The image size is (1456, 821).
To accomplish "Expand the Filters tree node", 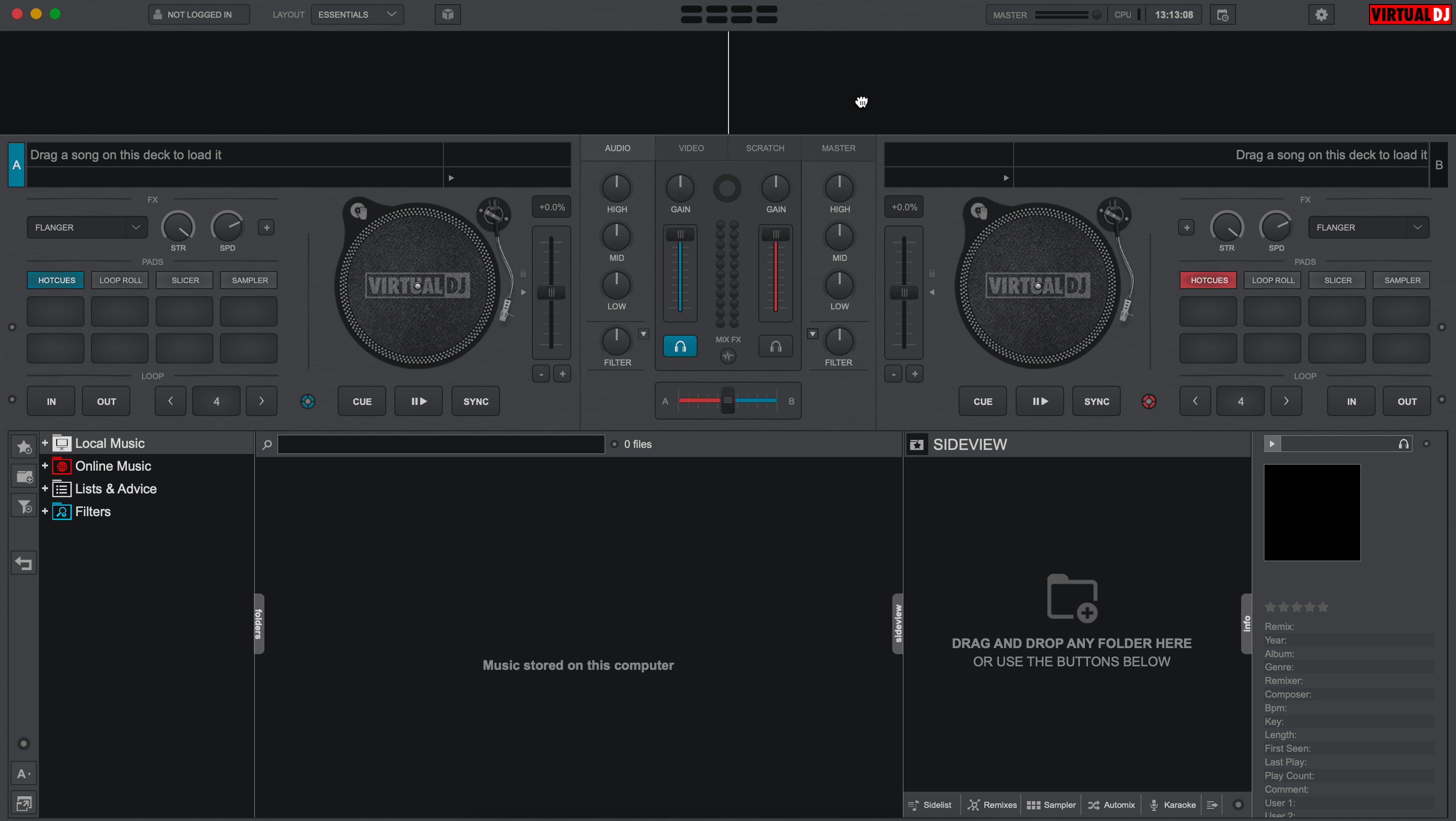I will pos(44,511).
